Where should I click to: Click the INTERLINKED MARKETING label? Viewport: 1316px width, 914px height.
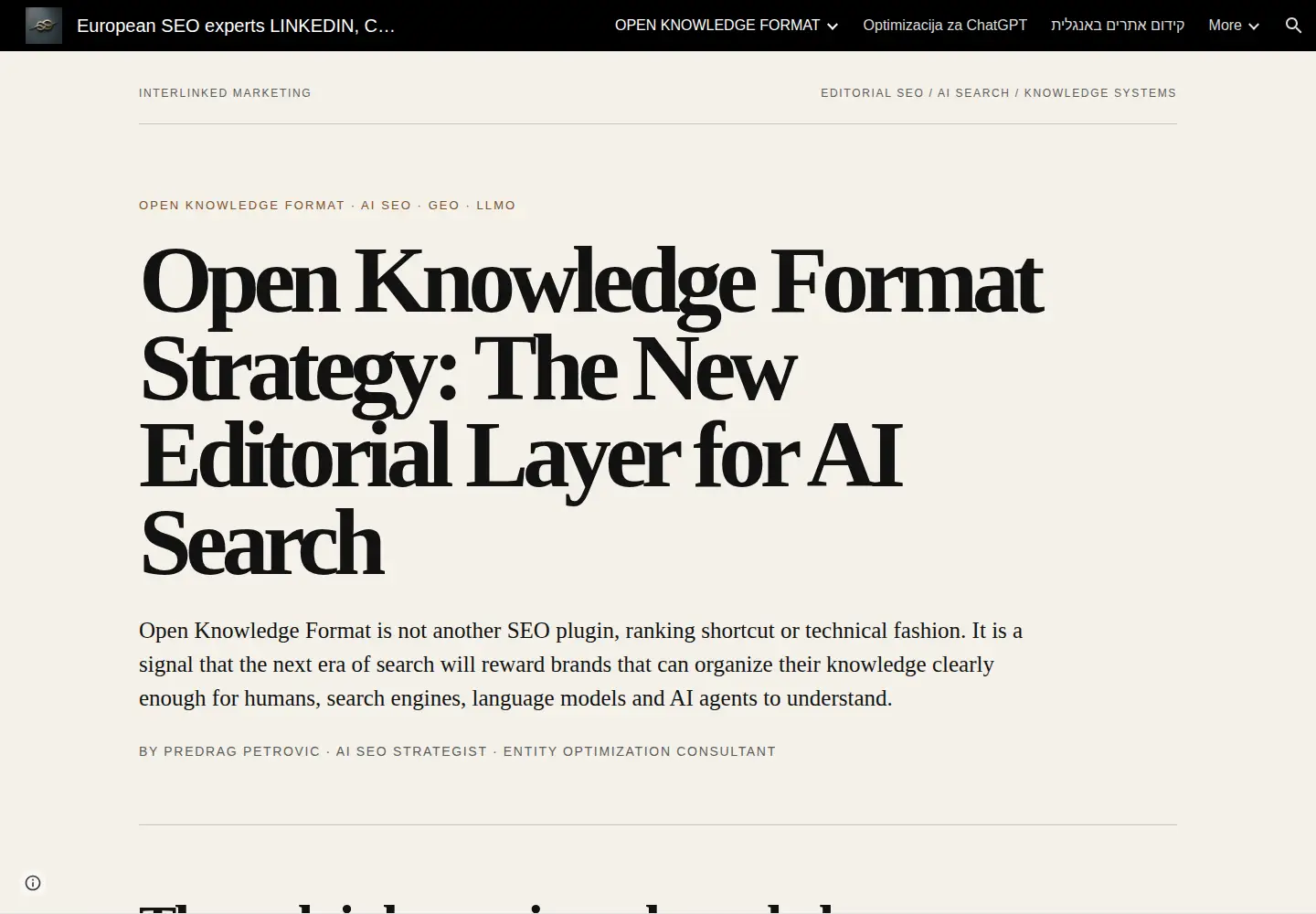[225, 93]
